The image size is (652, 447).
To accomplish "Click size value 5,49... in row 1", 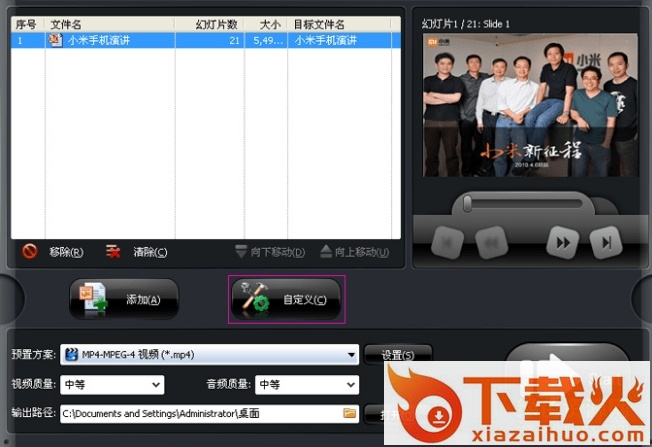I will tap(268, 40).
